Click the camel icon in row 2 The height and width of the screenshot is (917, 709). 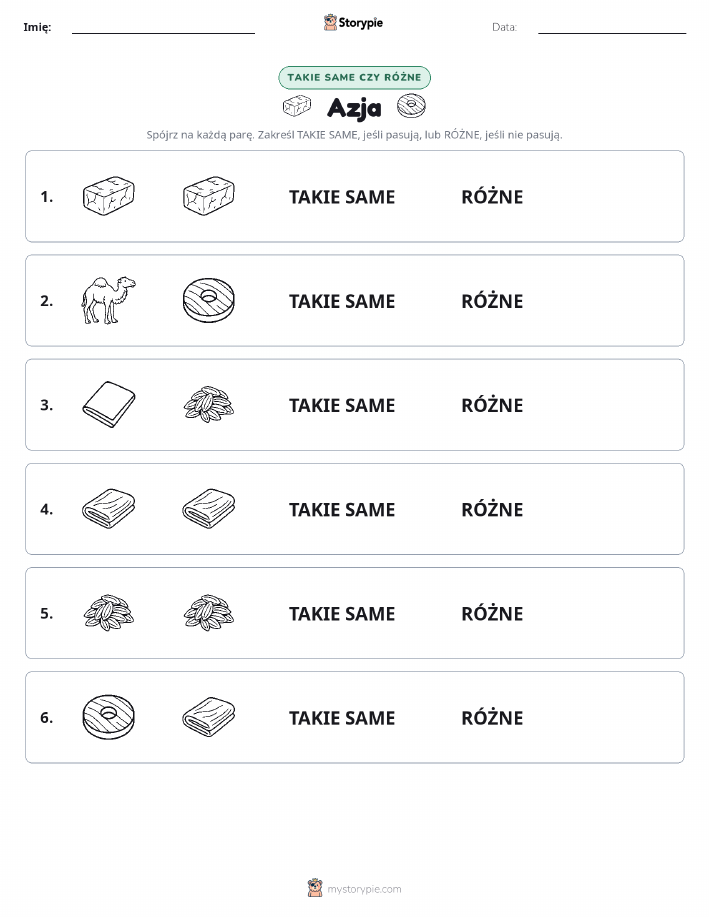(108, 301)
